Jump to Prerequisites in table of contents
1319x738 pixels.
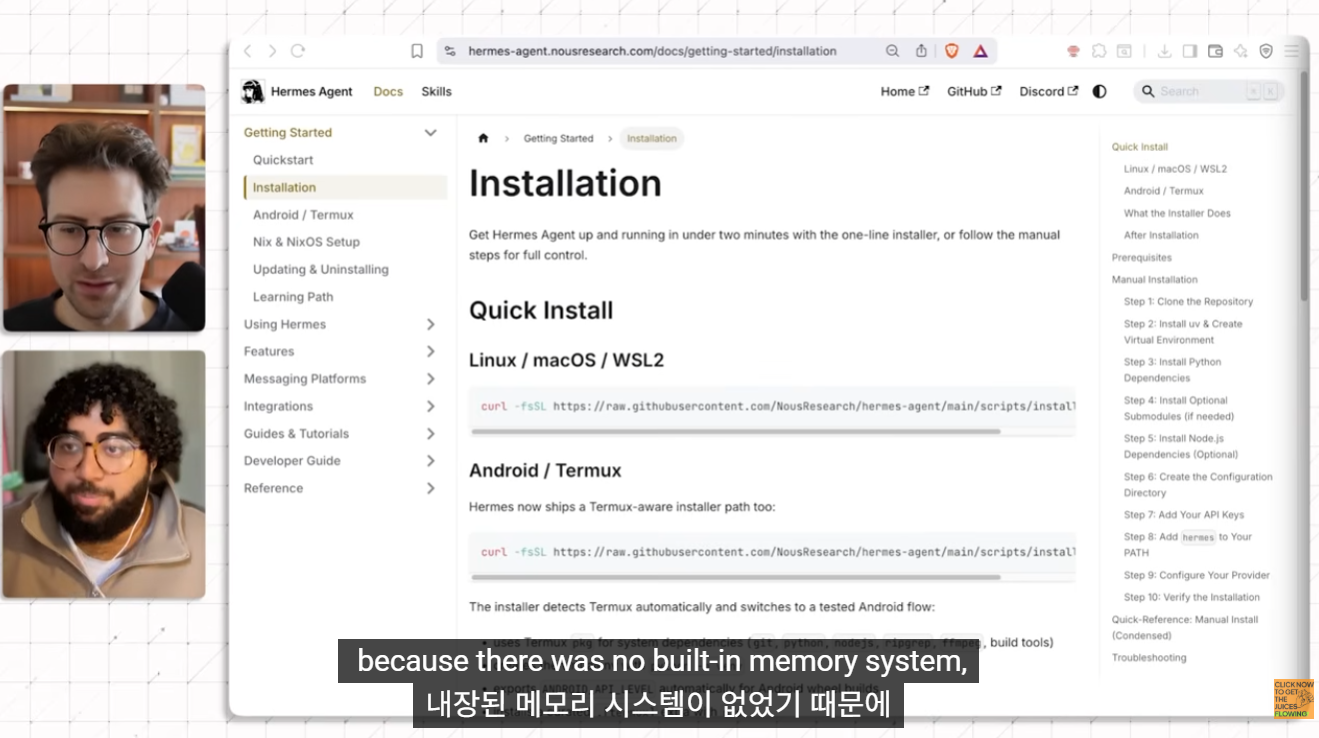point(1141,258)
